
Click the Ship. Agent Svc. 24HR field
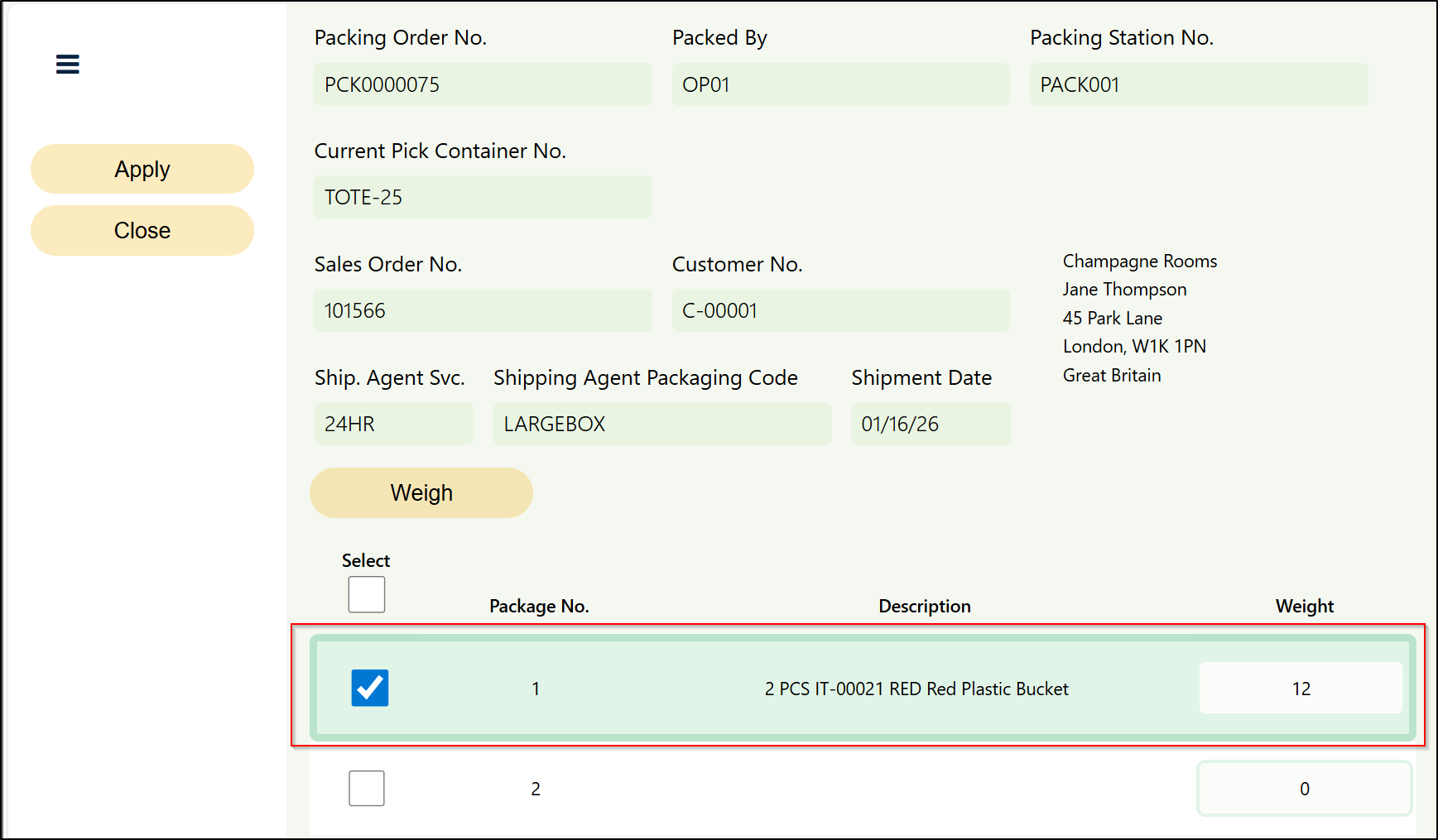tap(393, 424)
